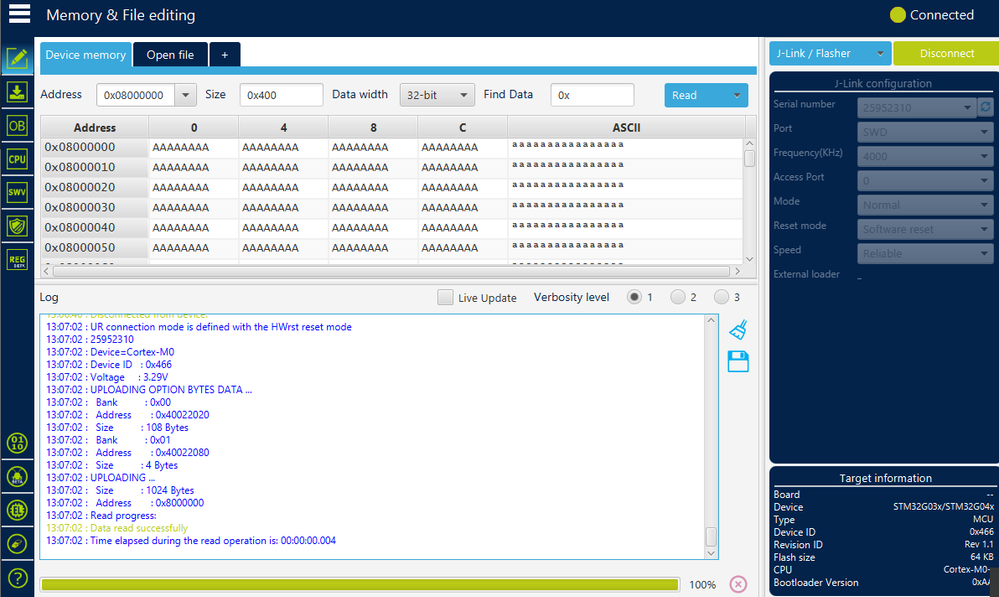Click the green progress bar

pos(359,584)
